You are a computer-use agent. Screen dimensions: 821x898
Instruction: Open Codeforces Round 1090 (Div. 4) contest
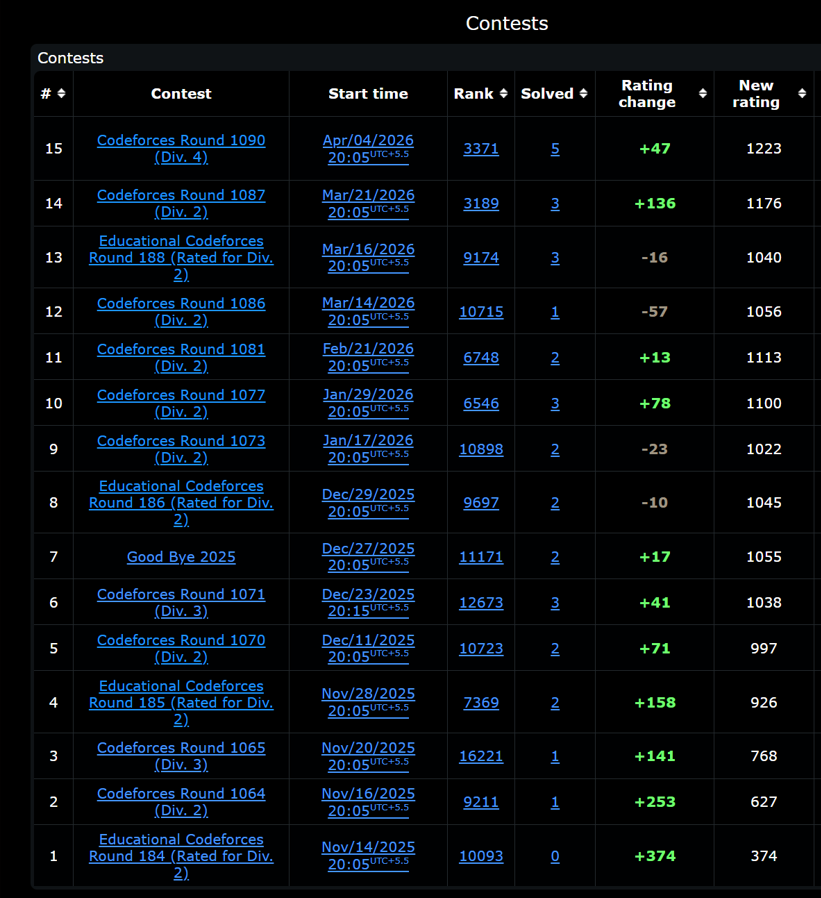(181, 148)
